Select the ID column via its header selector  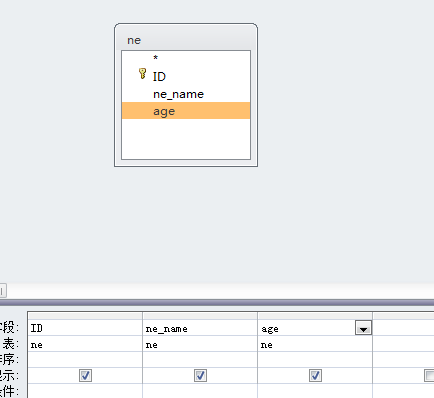click(x=85, y=316)
